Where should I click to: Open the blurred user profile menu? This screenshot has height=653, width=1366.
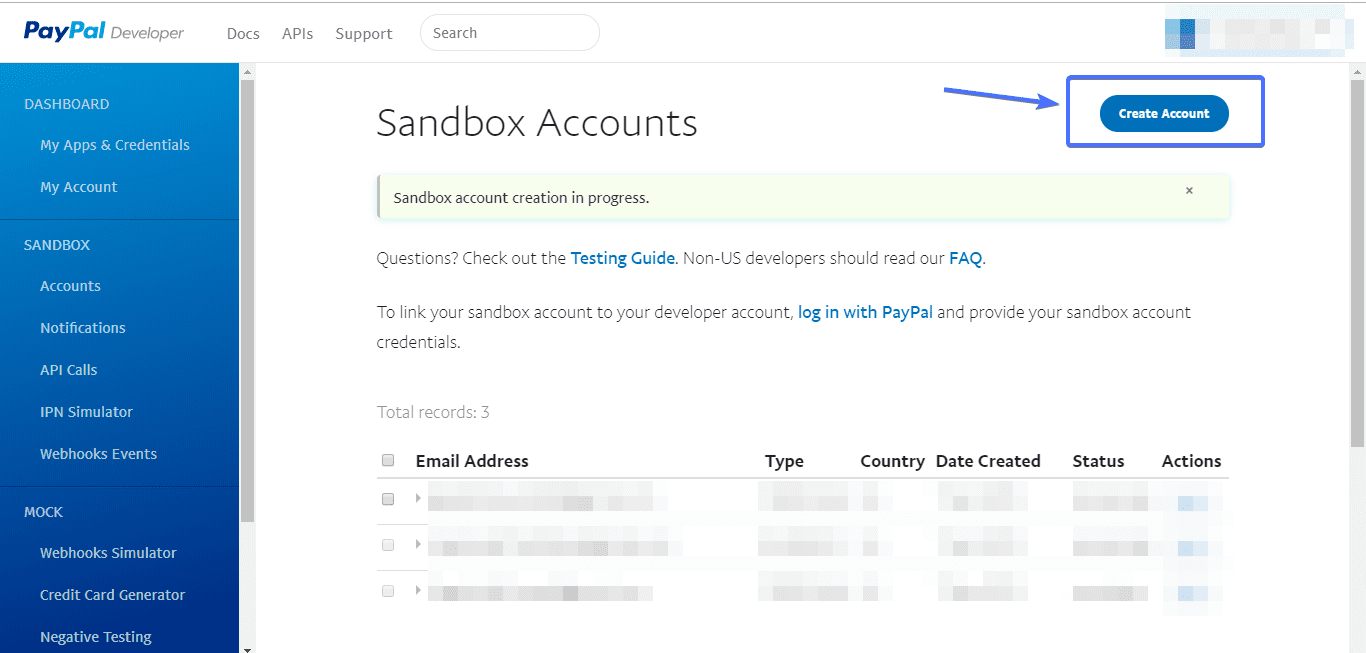click(1257, 33)
